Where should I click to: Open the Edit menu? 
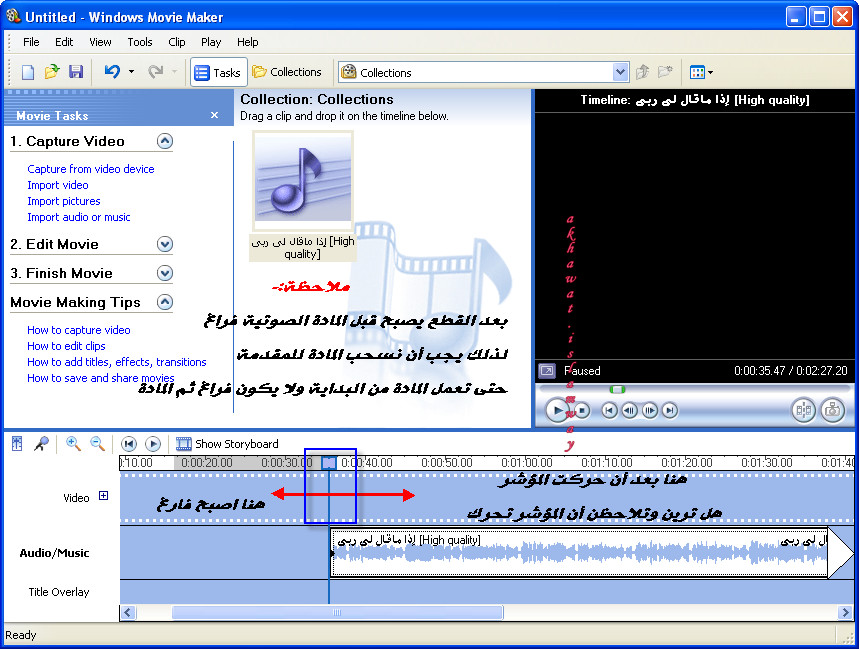(x=64, y=42)
